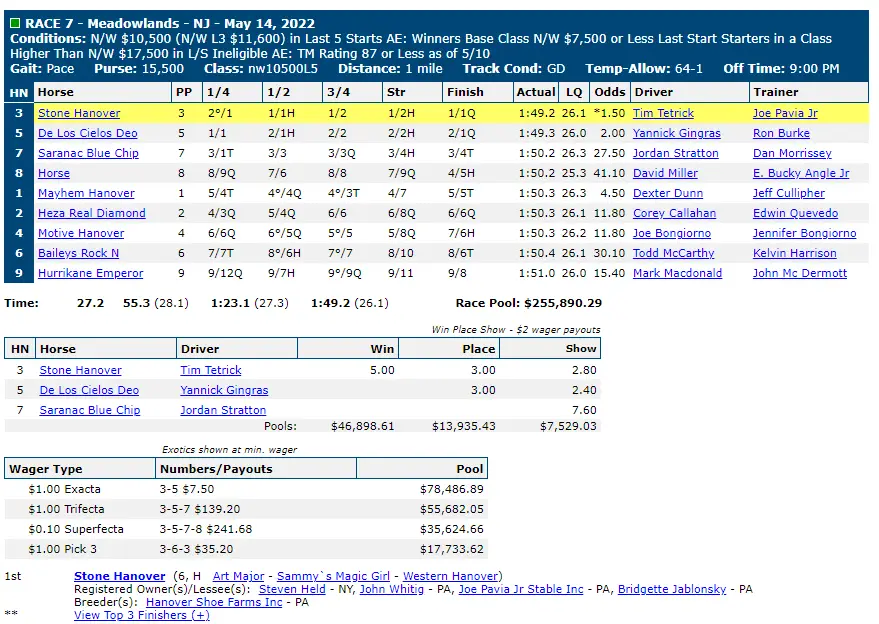Select the Win payout 5.00
The image size is (879, 624).
382,371
